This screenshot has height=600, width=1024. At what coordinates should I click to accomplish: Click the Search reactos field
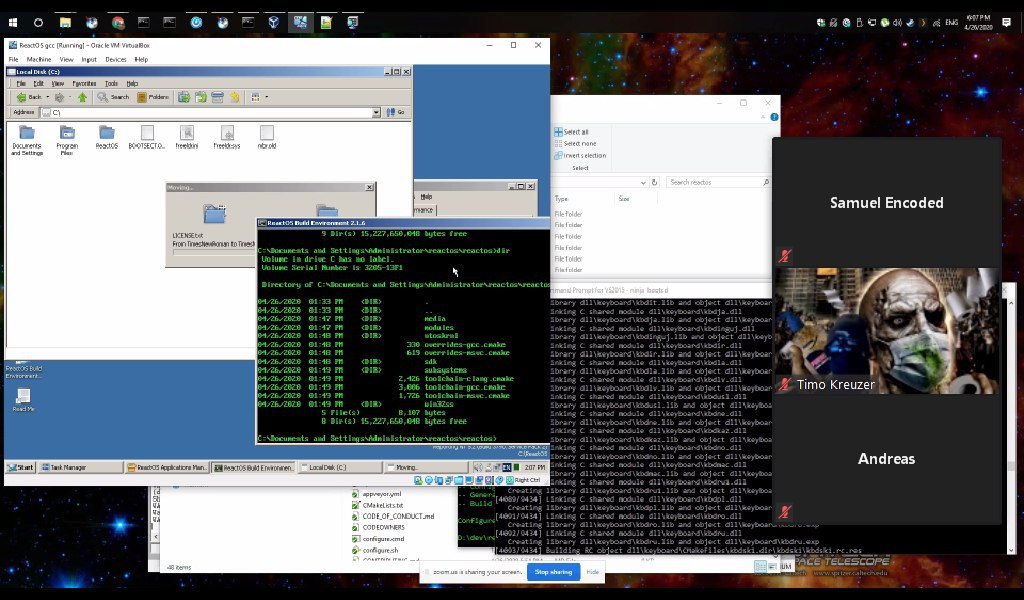click(718, 182)
